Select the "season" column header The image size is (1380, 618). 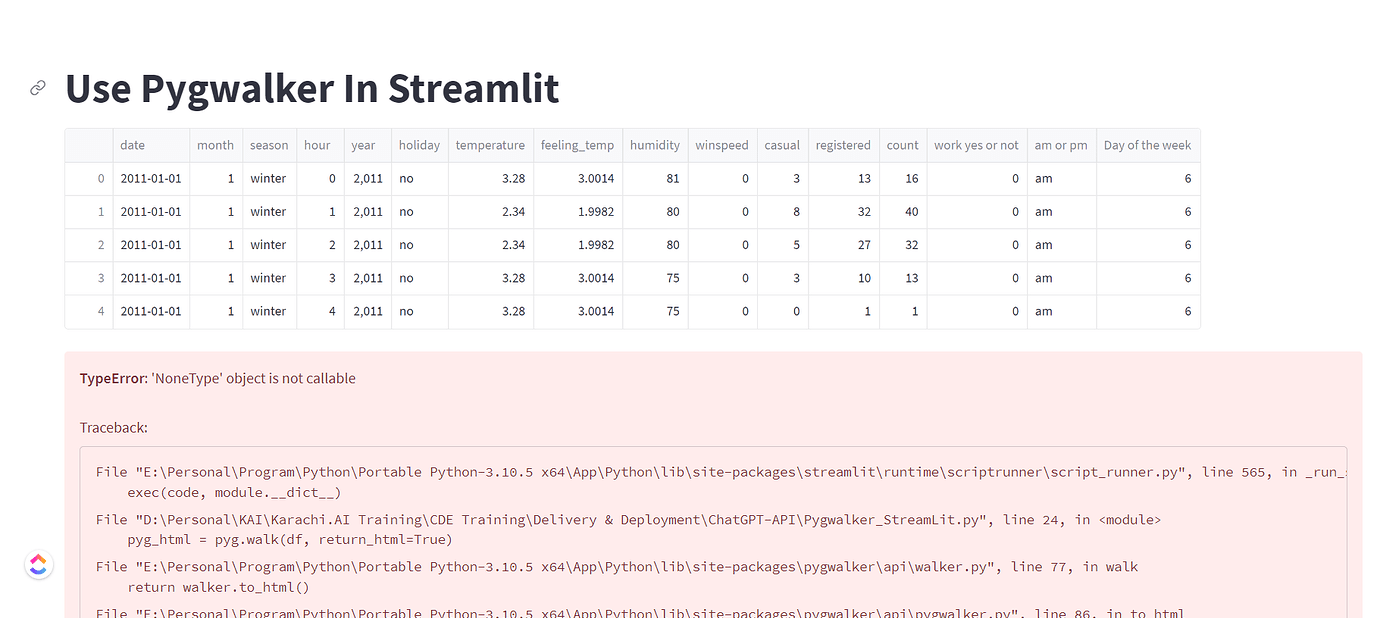coord(269,145)
